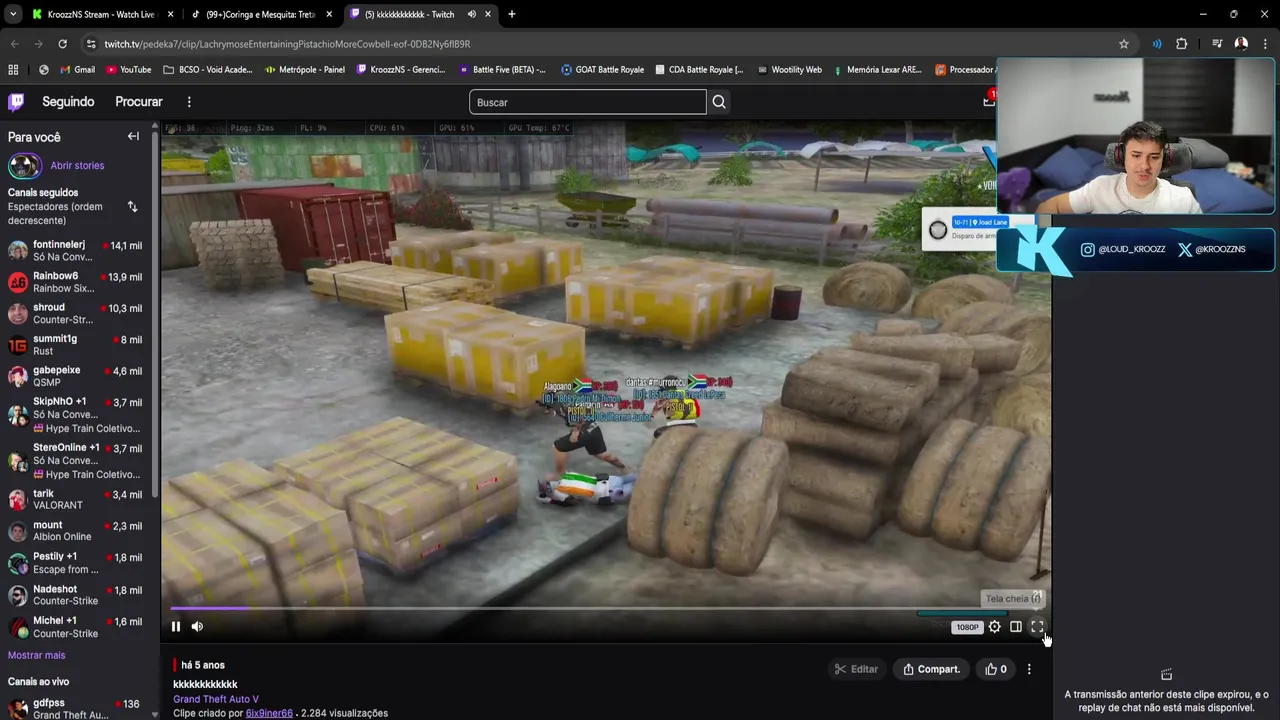
Task: Open shroud channel
Action: pos(76,313)
